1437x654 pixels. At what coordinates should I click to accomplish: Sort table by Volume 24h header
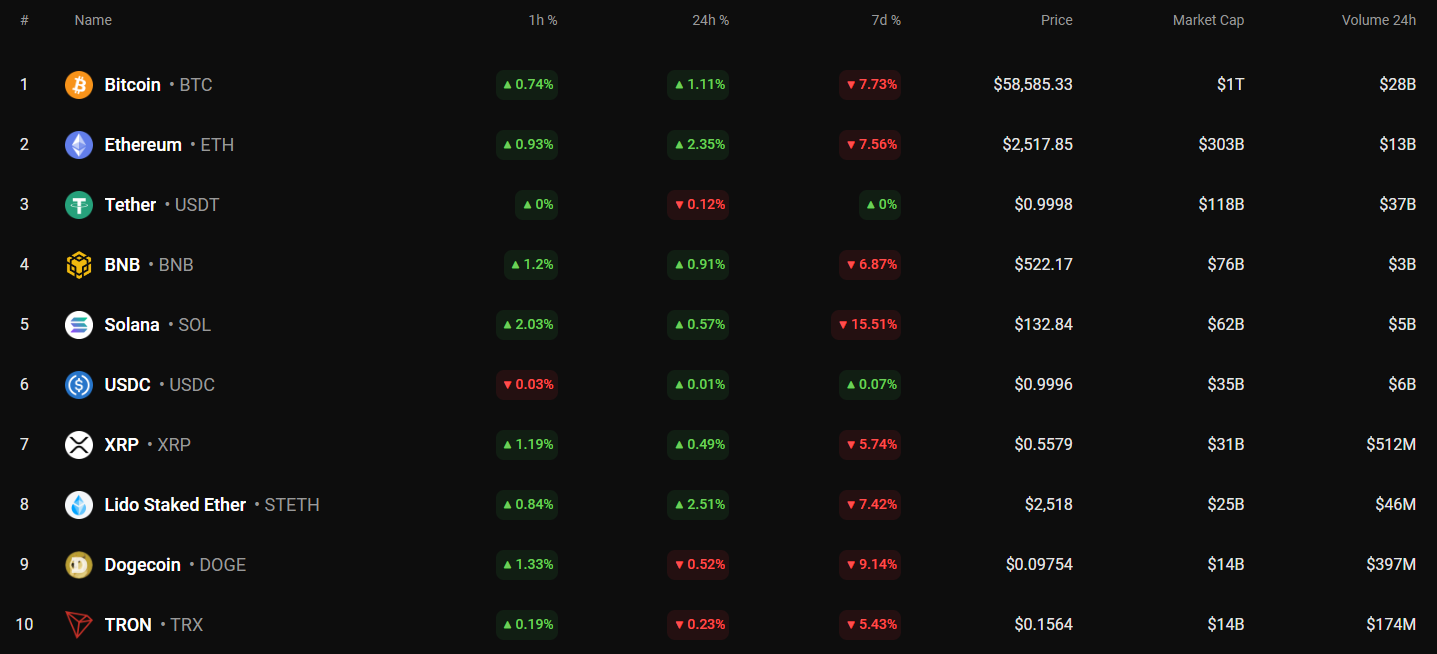click(x=1378, y=20)
